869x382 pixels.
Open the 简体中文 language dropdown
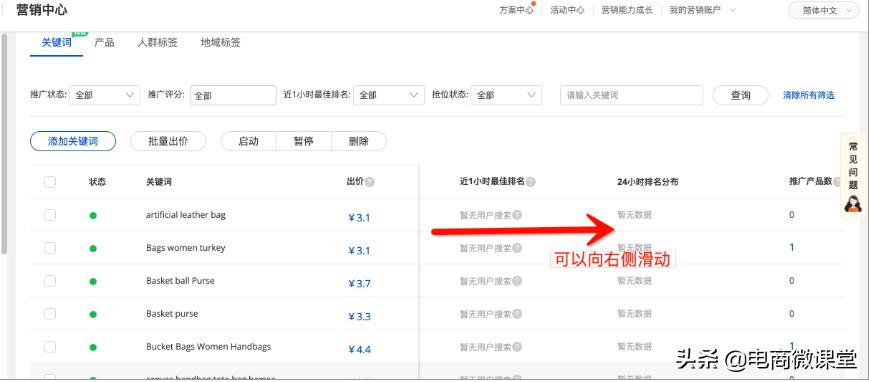coord(824,11)
